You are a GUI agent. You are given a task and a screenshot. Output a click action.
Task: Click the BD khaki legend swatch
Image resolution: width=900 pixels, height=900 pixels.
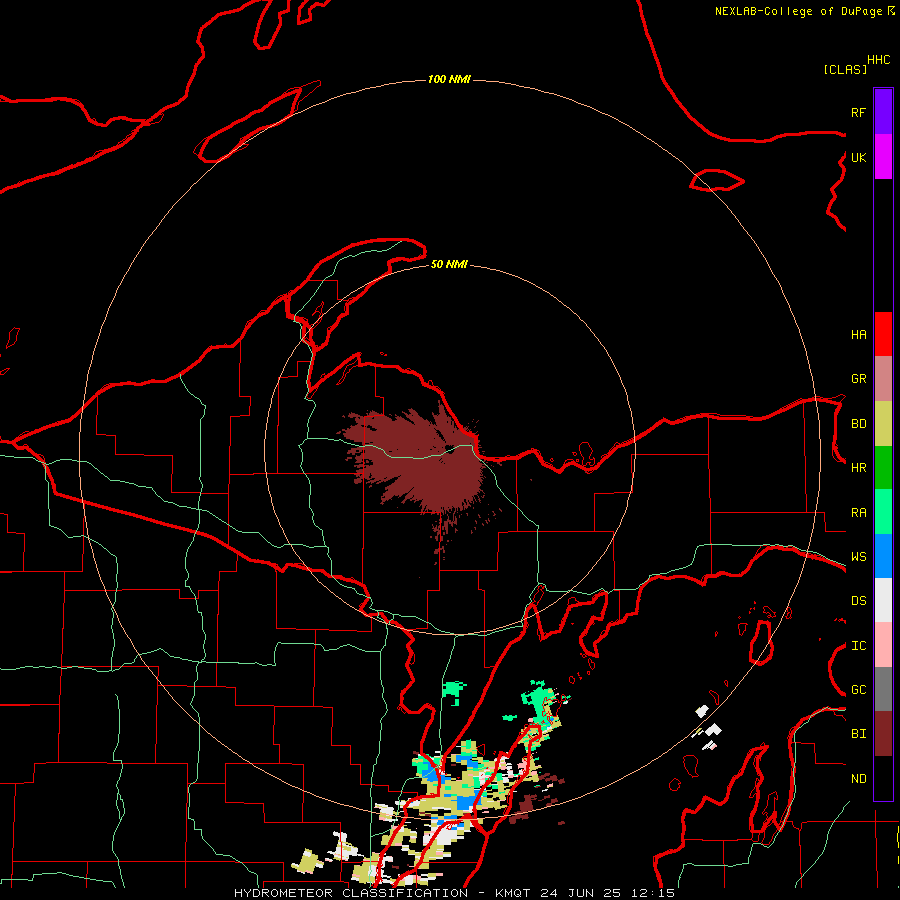tap(883, 424)
